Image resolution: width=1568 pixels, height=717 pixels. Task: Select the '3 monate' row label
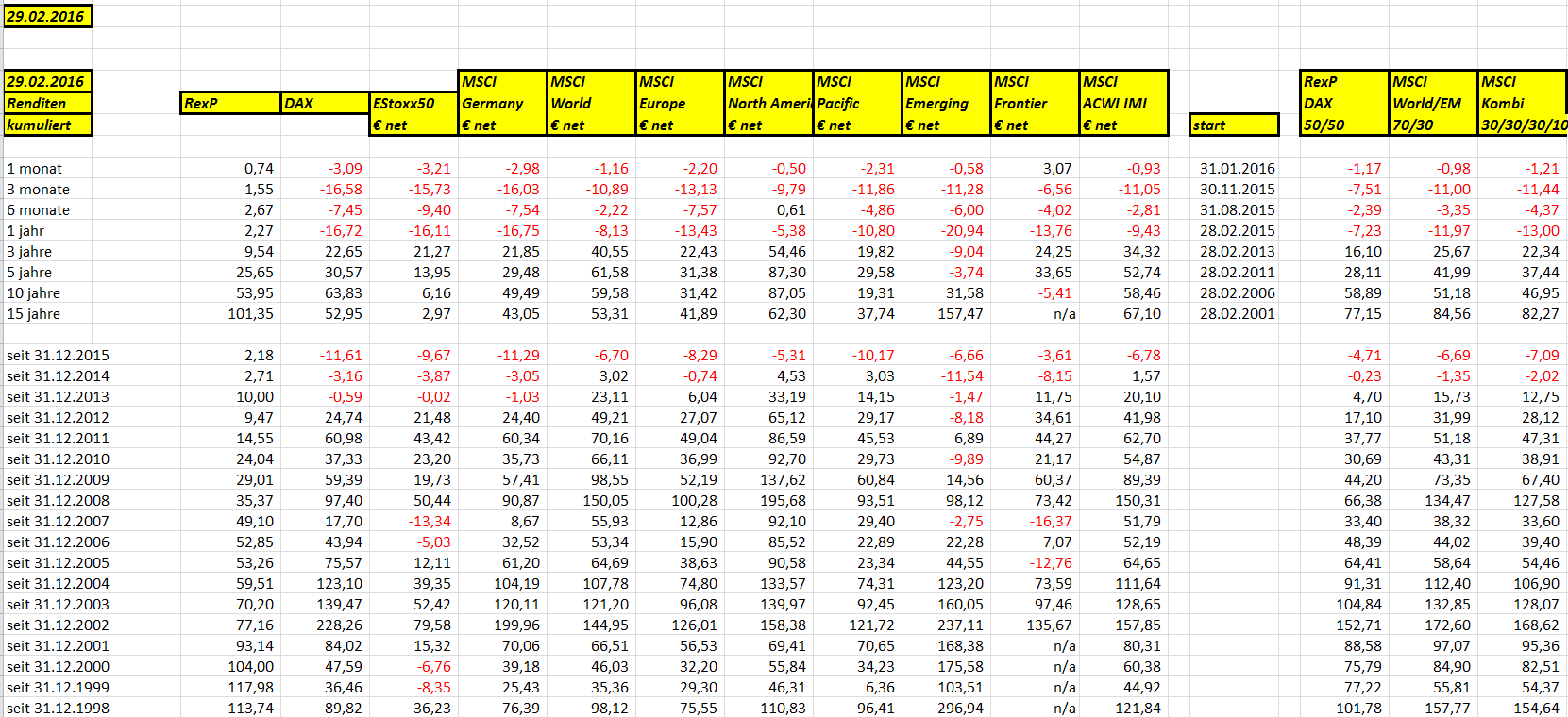39,189
